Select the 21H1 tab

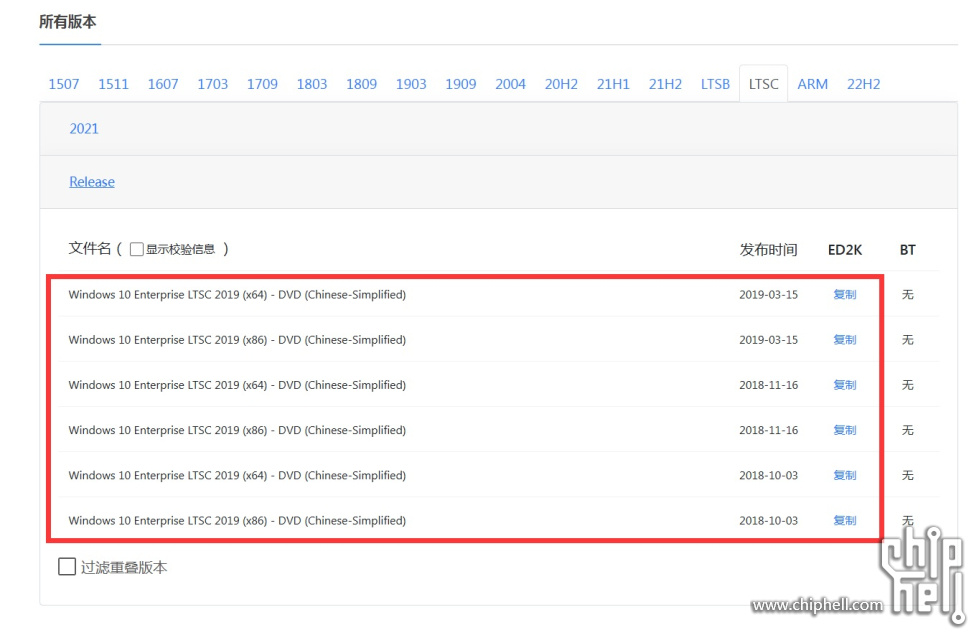(613, 84)
